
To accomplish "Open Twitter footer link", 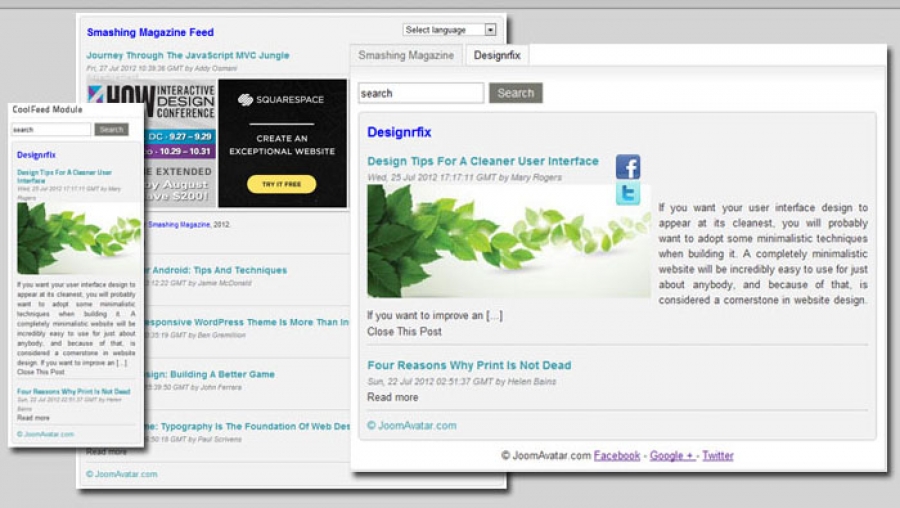I will coord(717,455).
